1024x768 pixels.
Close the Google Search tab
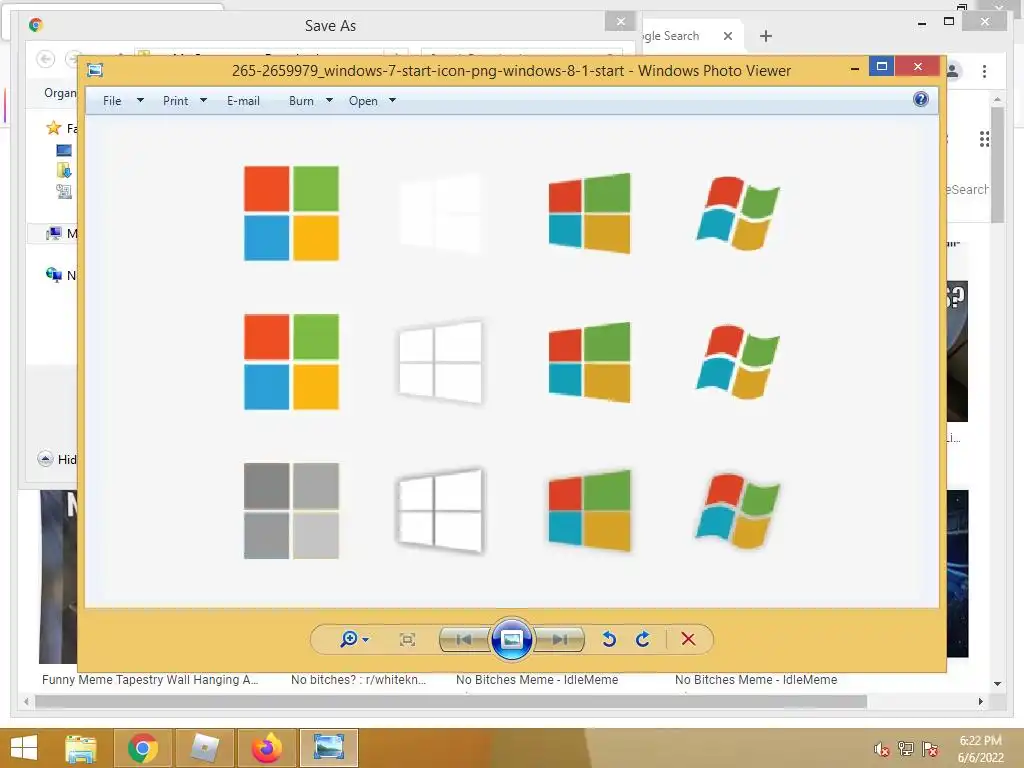click(728, 36)
